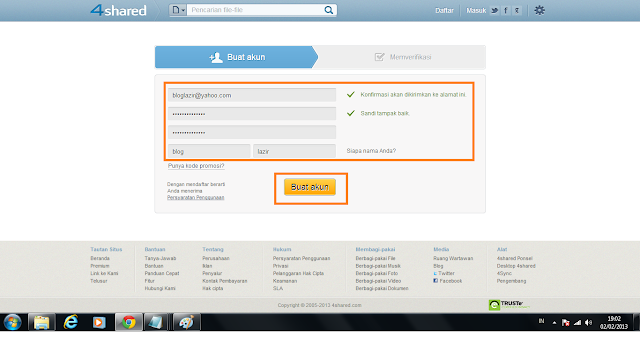
Task: Click the 4shared logo in the header
Action: (118, 10)
